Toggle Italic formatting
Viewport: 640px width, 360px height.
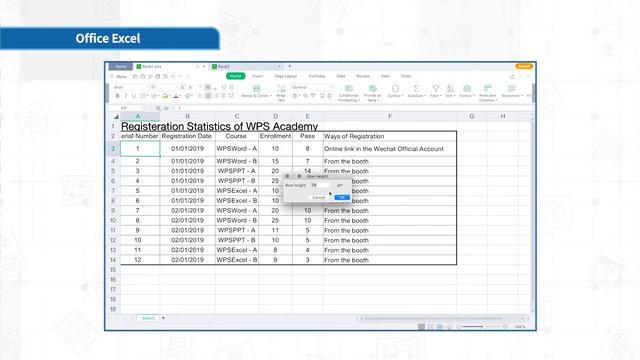pos(125,96)
